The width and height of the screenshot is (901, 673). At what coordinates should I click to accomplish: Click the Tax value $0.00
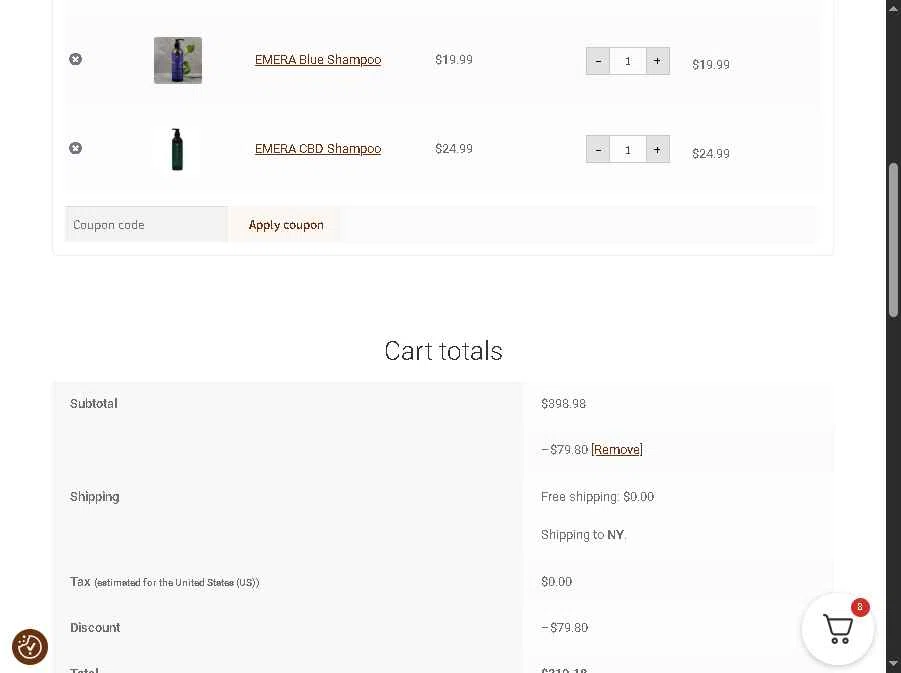pos(556,582)
